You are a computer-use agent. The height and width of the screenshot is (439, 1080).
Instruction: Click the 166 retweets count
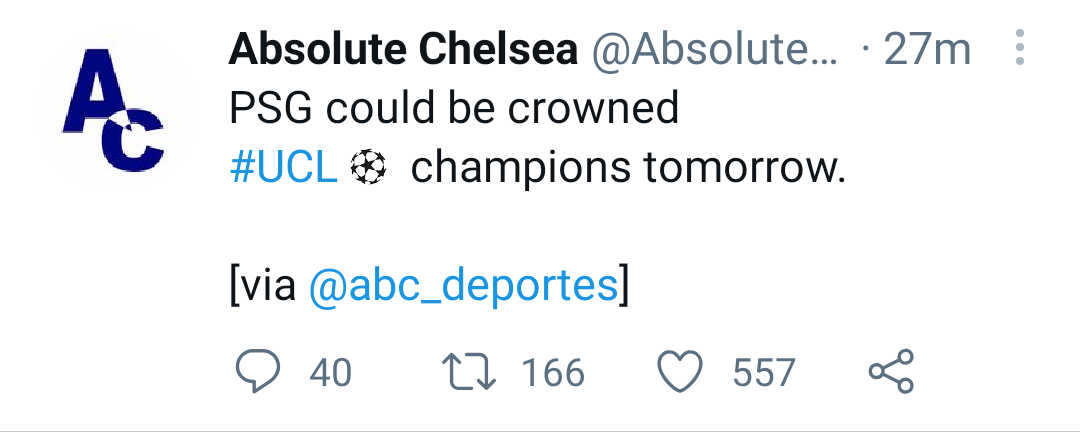pos(553,373)
